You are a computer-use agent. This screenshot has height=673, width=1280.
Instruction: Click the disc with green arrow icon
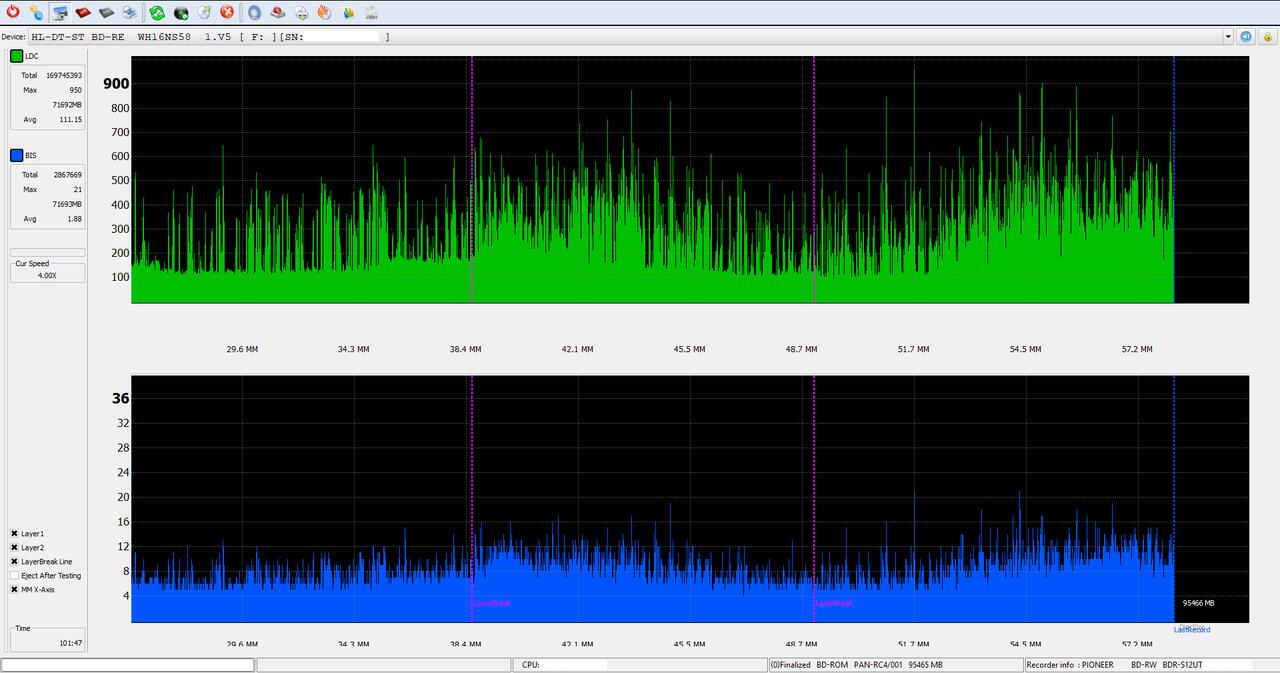coord(204,12)
